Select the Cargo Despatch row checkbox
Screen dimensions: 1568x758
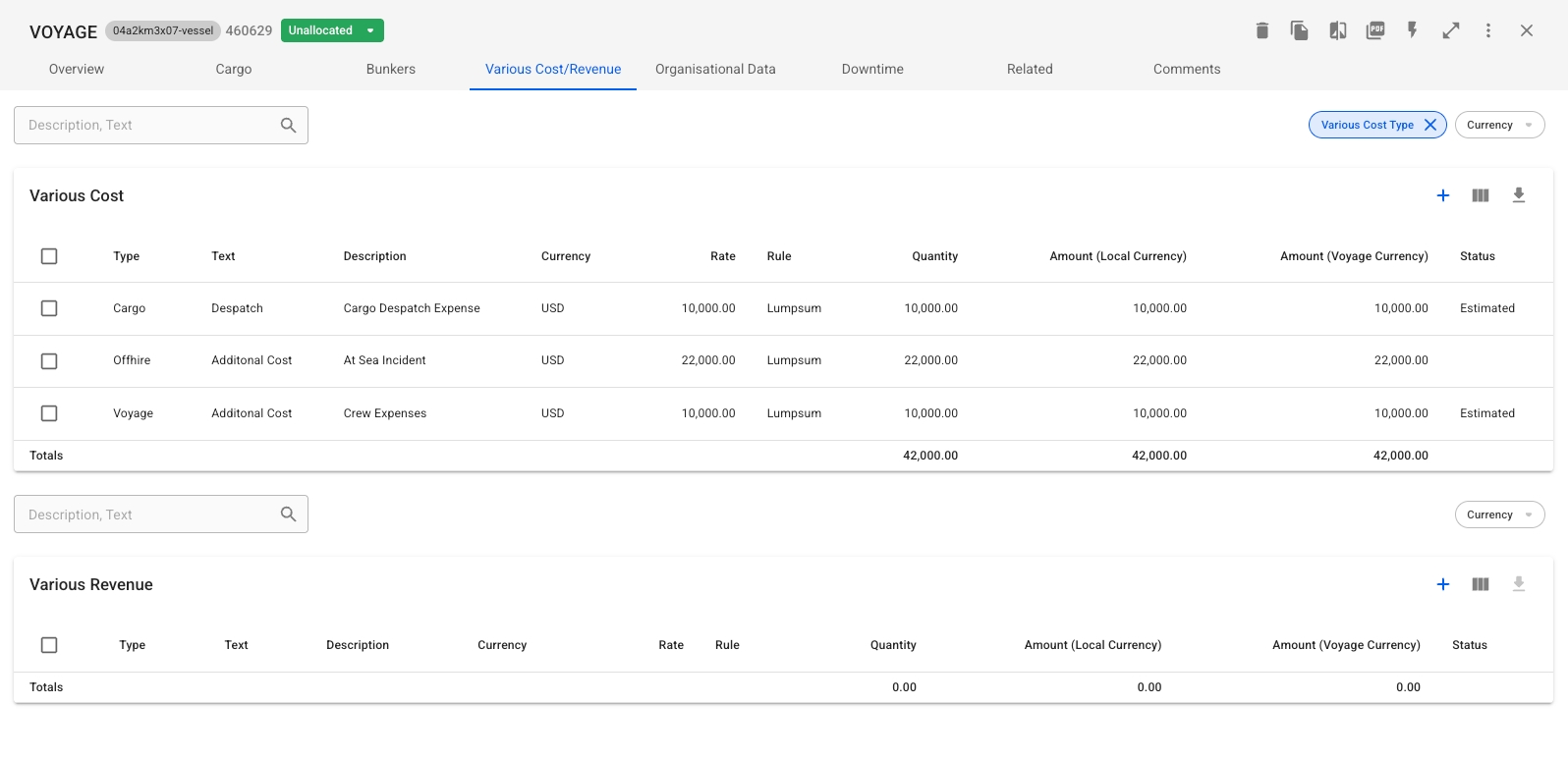tap(49, 308)
